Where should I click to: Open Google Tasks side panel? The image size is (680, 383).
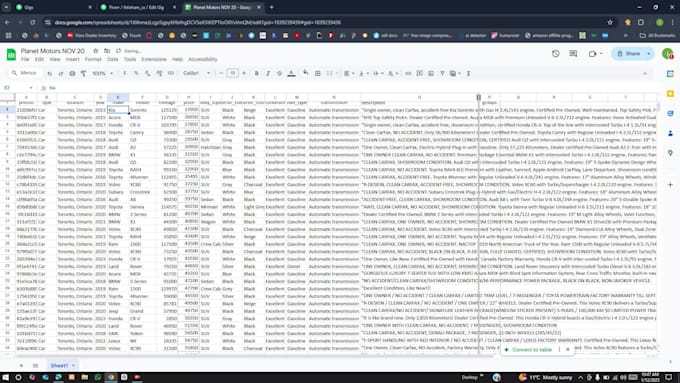(x=670, y=113)
